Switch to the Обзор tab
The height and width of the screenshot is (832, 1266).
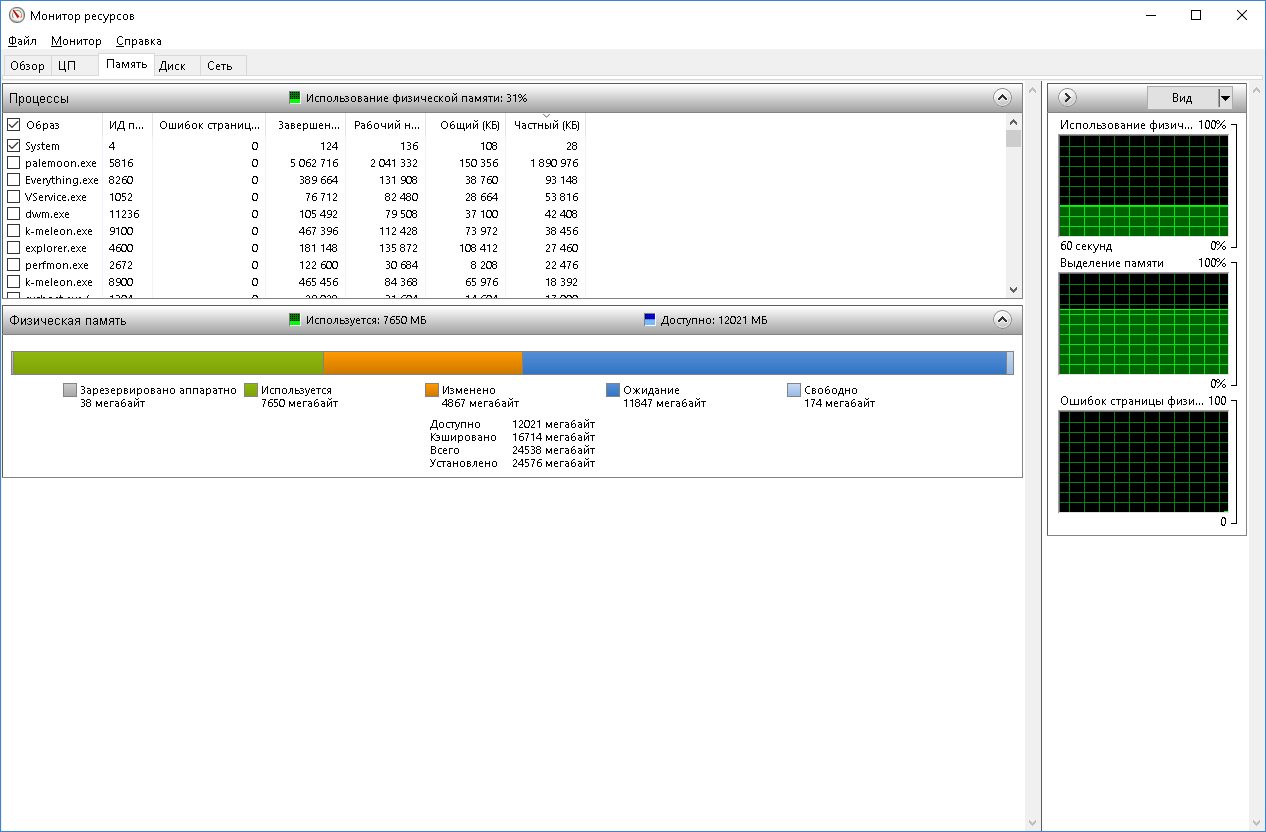tap(27, 66)
